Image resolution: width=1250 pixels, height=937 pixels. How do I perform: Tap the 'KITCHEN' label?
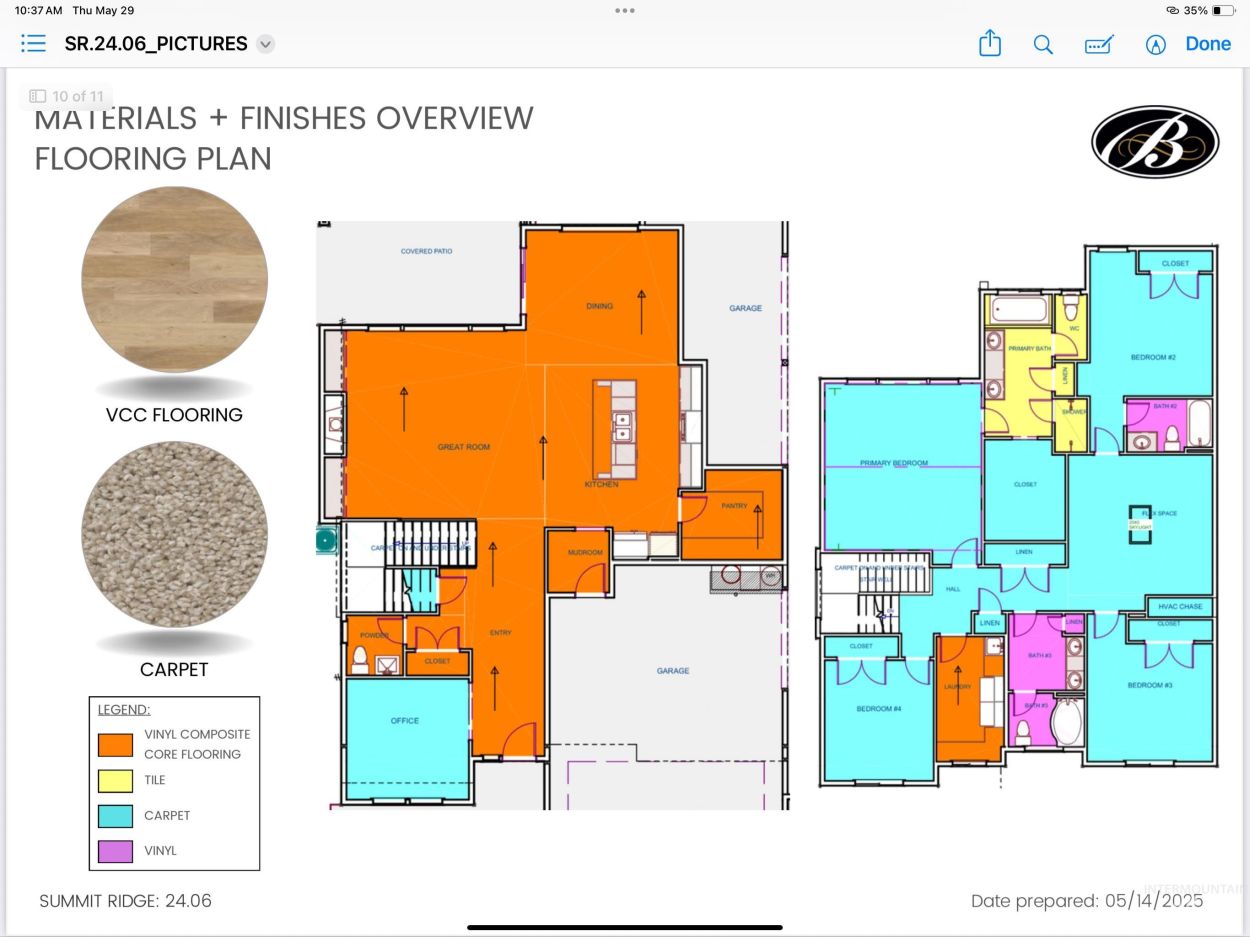click(601, 484)
